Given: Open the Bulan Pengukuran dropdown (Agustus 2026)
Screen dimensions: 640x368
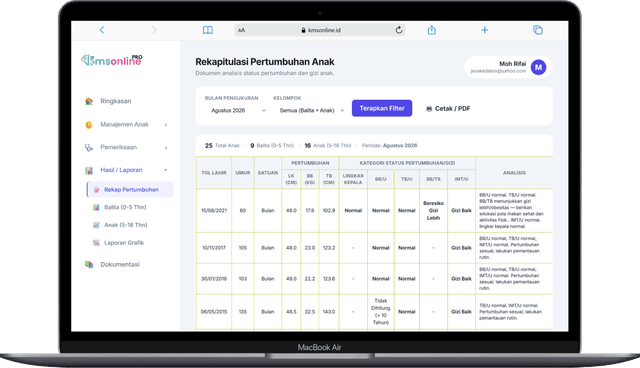Looking at the screenshot, I should pyautogui.click(x=238, y=111).
